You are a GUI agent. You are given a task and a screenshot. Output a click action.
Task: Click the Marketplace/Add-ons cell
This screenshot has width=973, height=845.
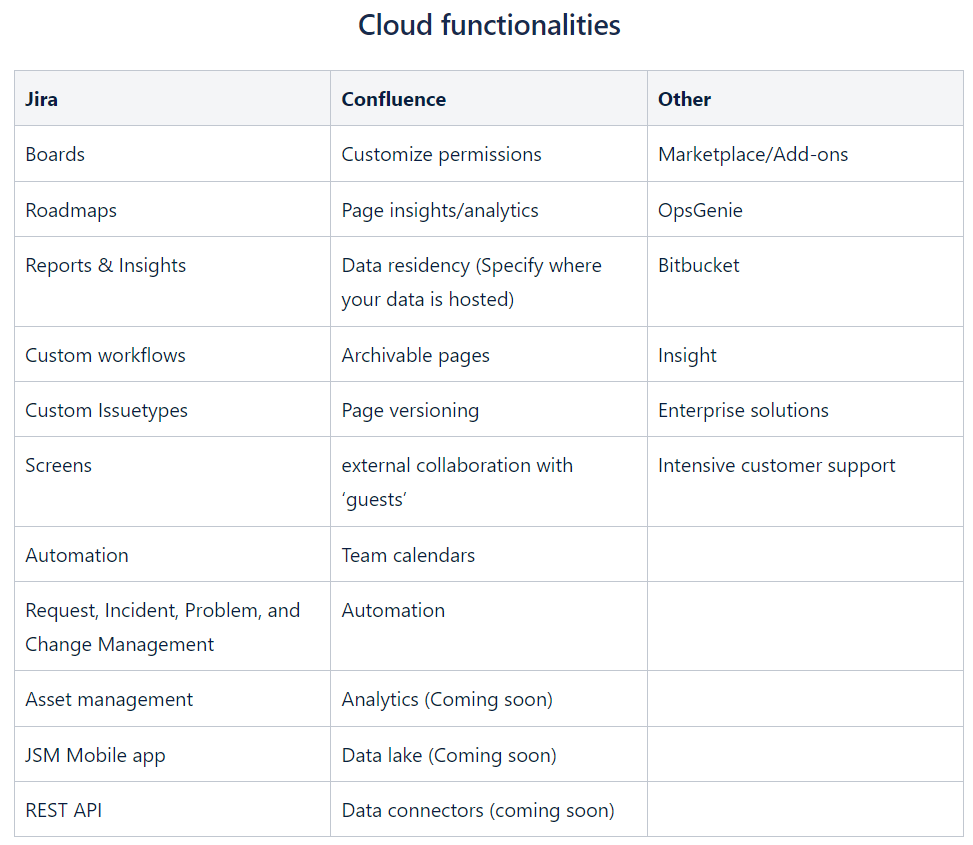point(805,154)
